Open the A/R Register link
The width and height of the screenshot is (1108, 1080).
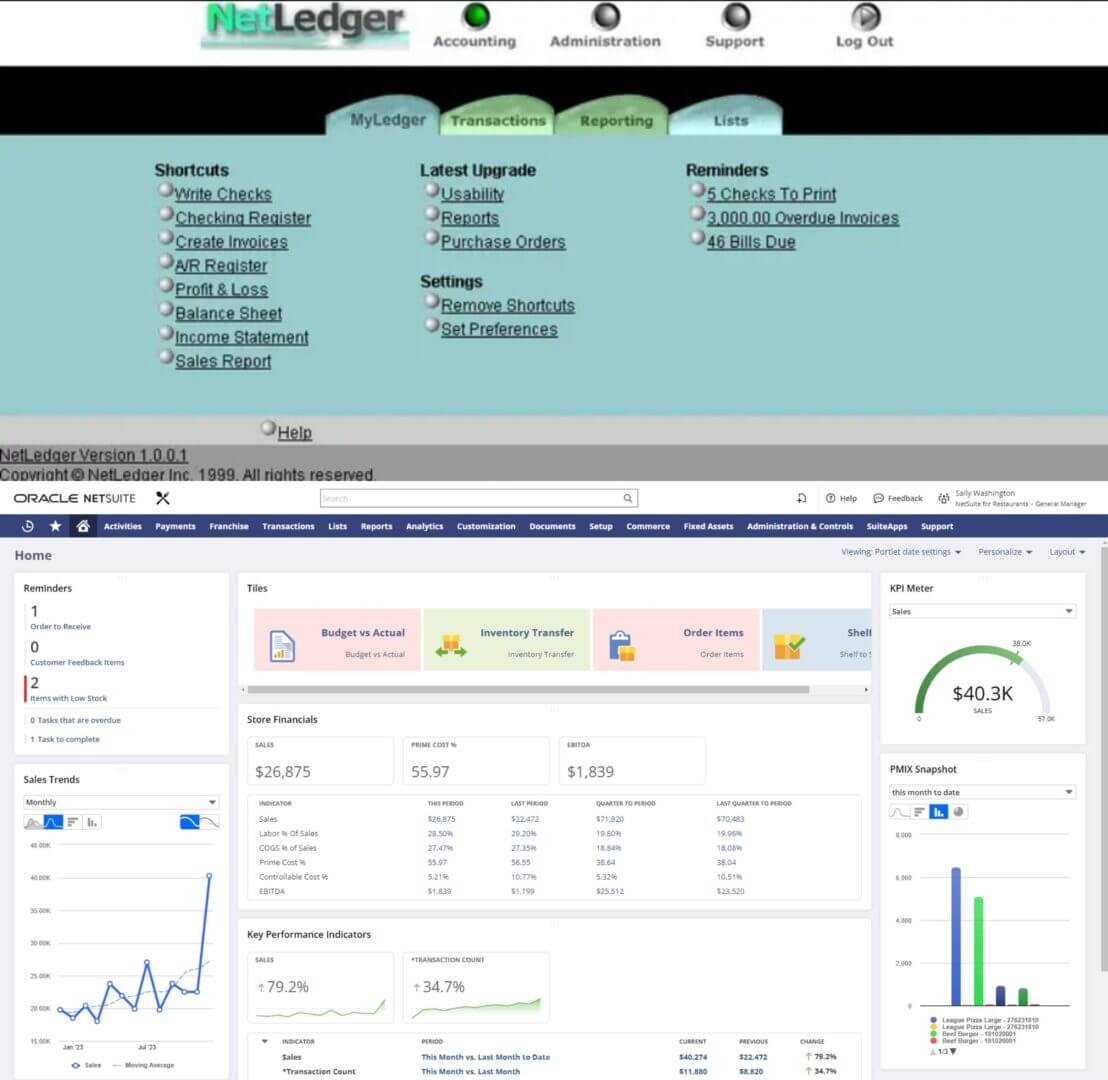221,266
